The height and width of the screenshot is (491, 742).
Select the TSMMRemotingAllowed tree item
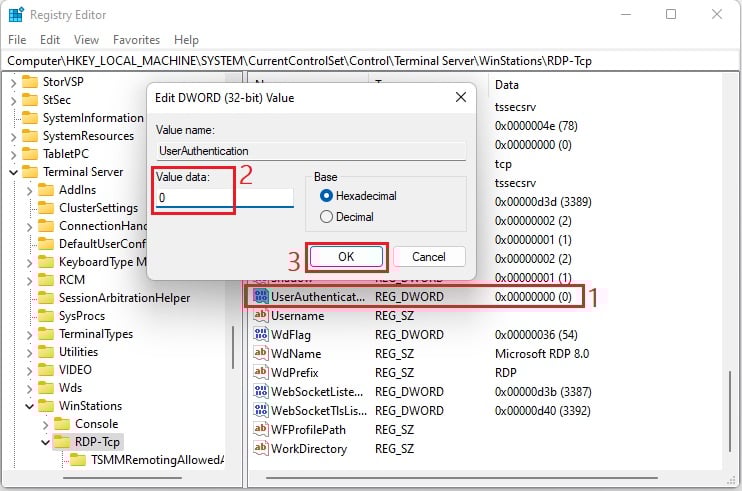[x=157, y=460]
